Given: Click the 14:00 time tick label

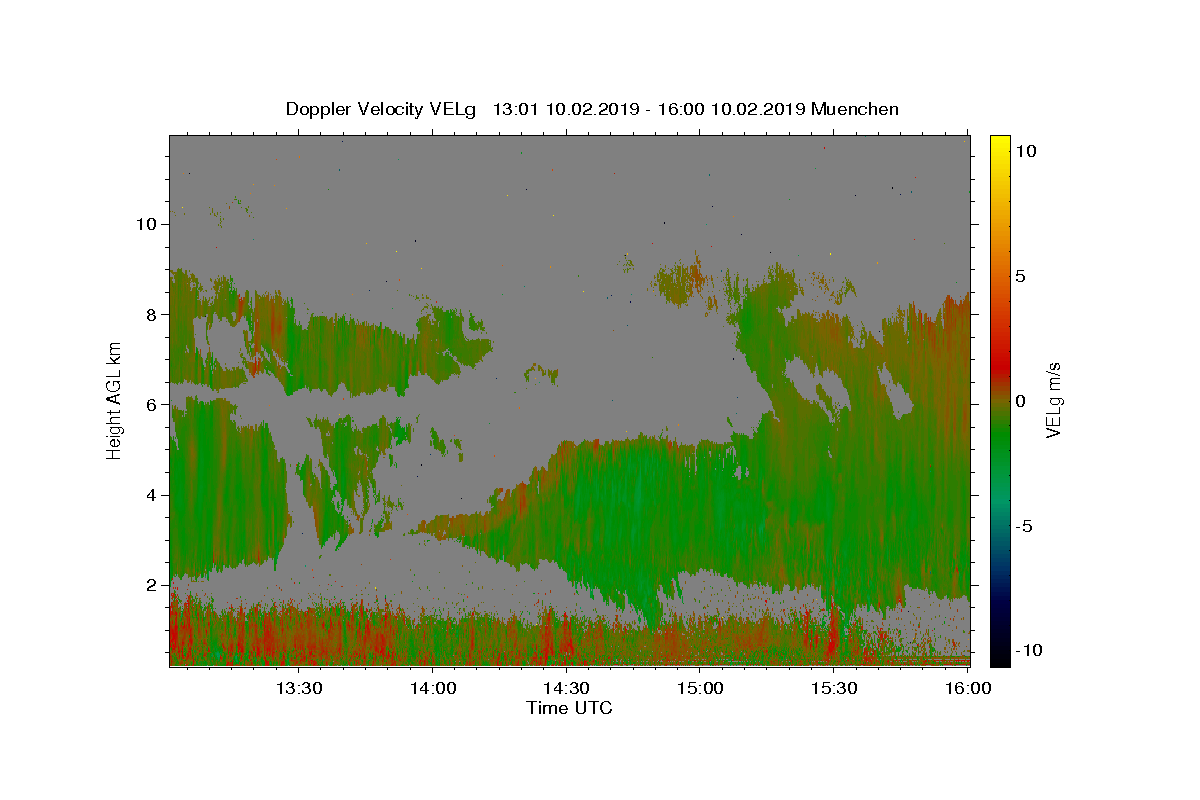Looking at the screenshot, I should coord(432,688).
